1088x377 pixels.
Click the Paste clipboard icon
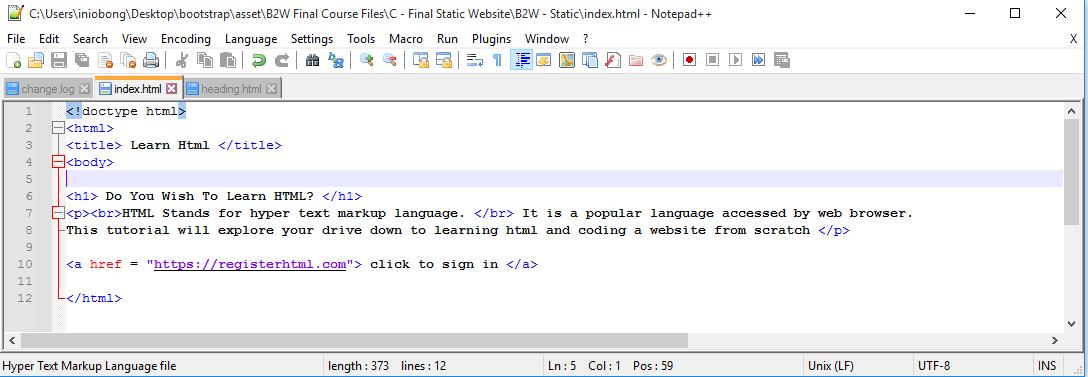(x=228, y=60)
